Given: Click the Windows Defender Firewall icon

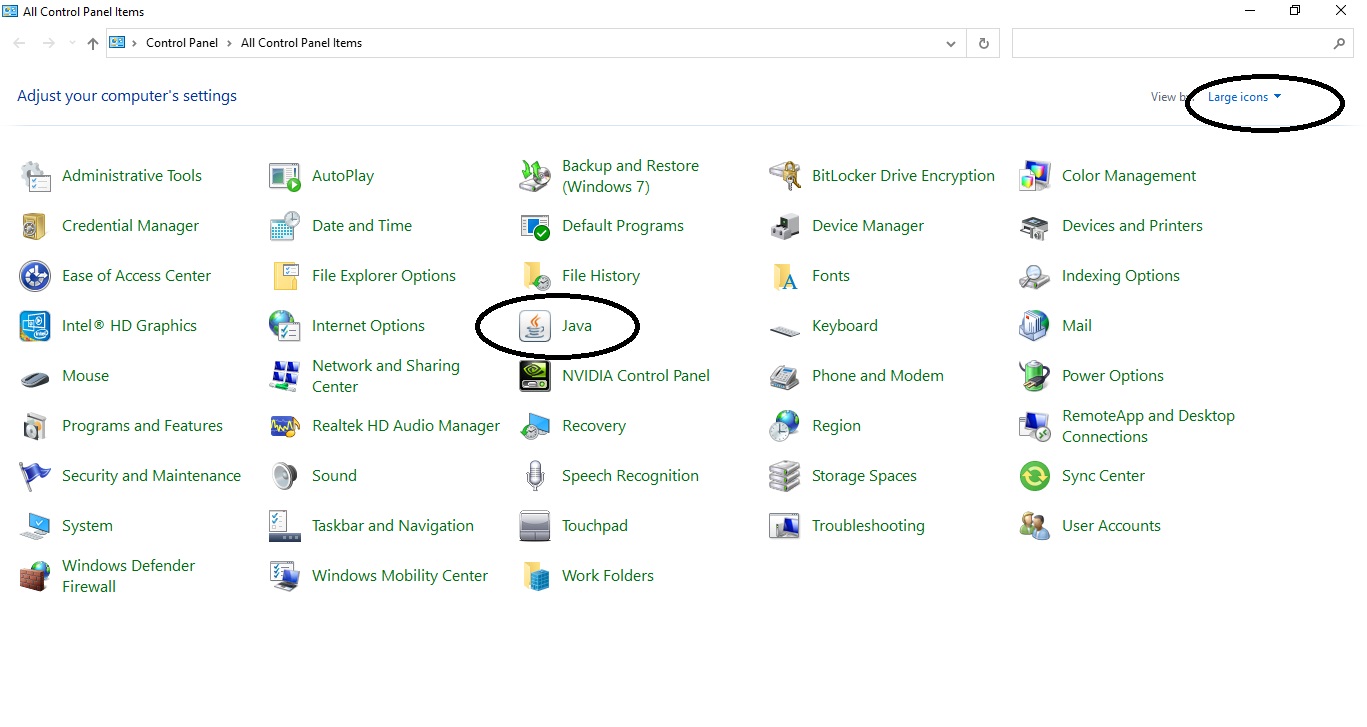Looking at the screenshot, I should tap(35, 576).
